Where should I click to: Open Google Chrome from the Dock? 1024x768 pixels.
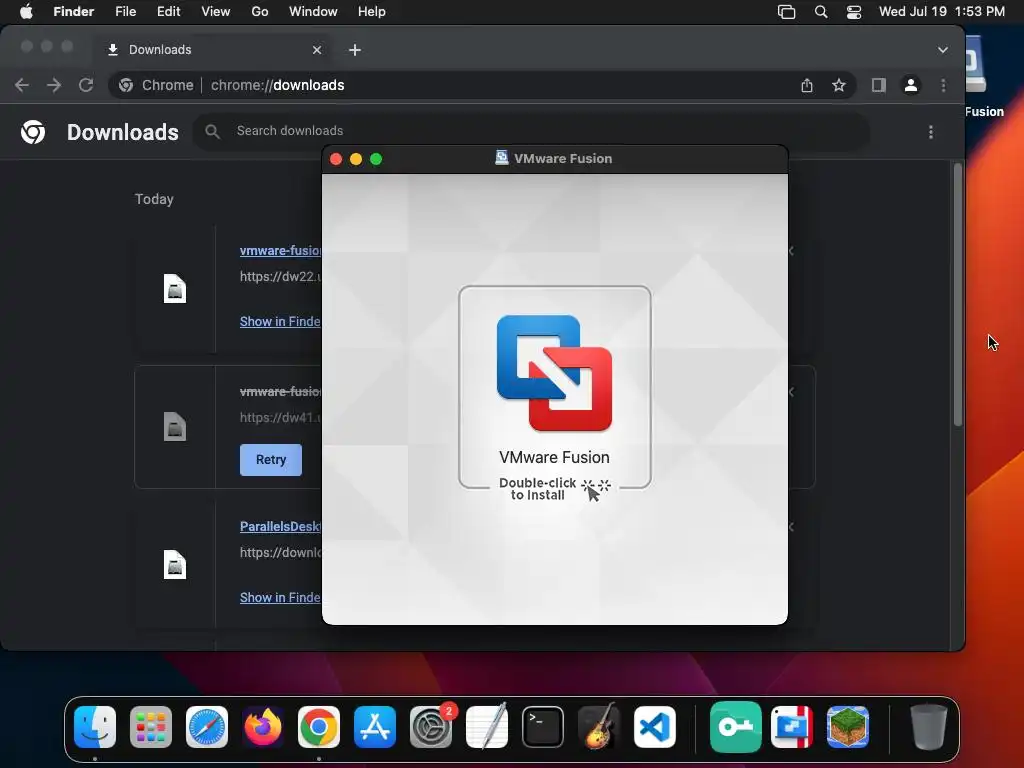tap(319, 727)
